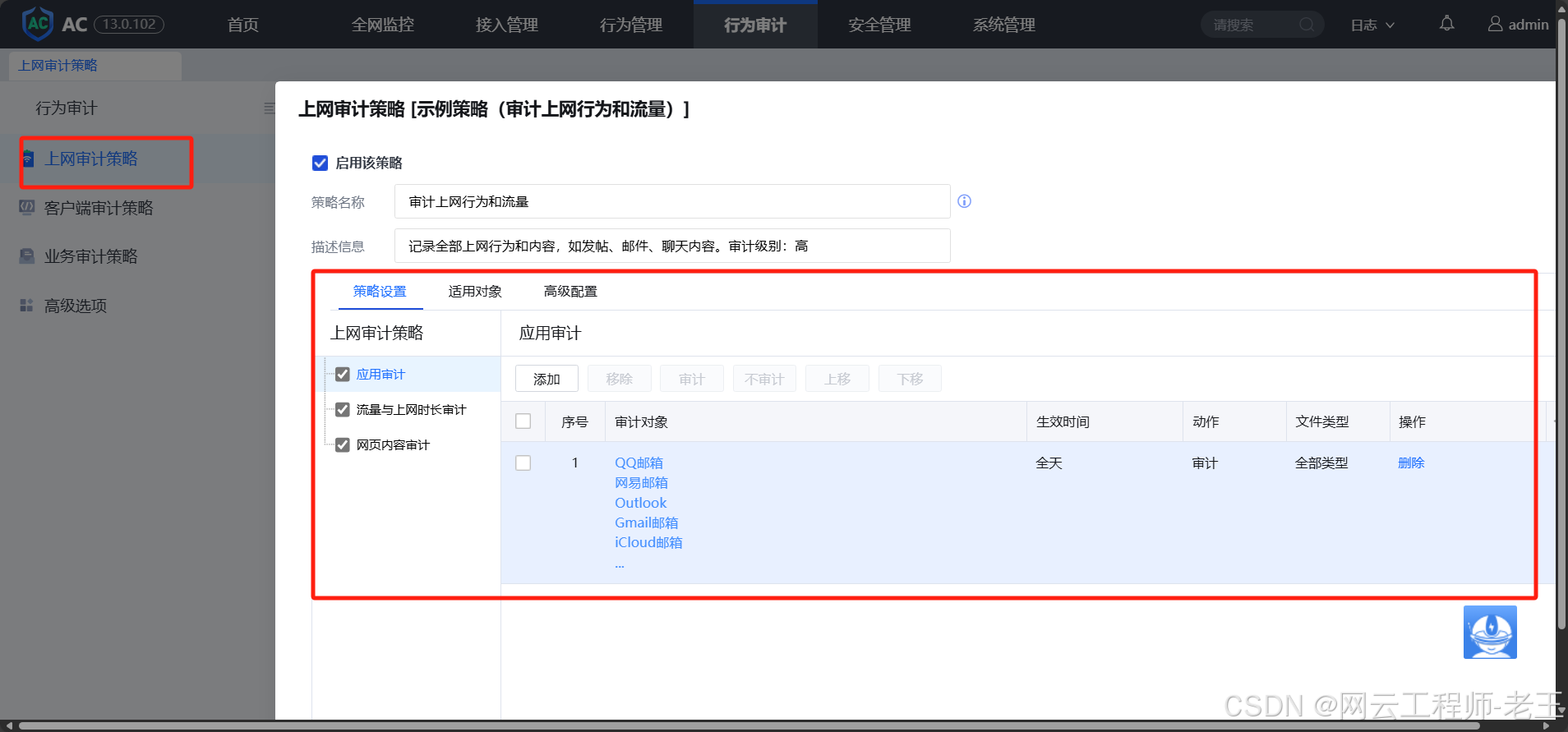Open the Outlook link
Screen dimensions: 1568x732
640,503
